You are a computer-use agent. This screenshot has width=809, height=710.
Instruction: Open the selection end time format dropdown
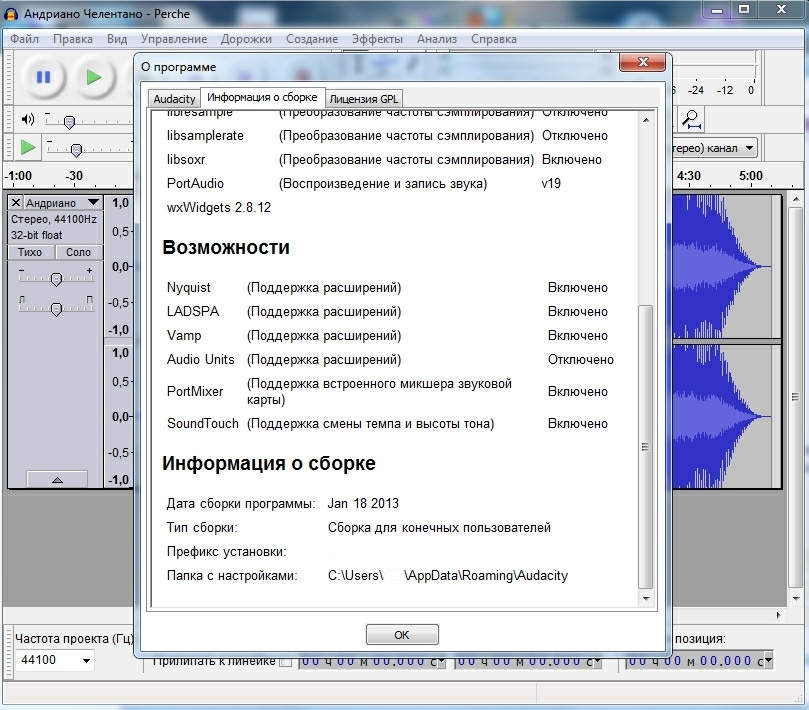(597, 661)
